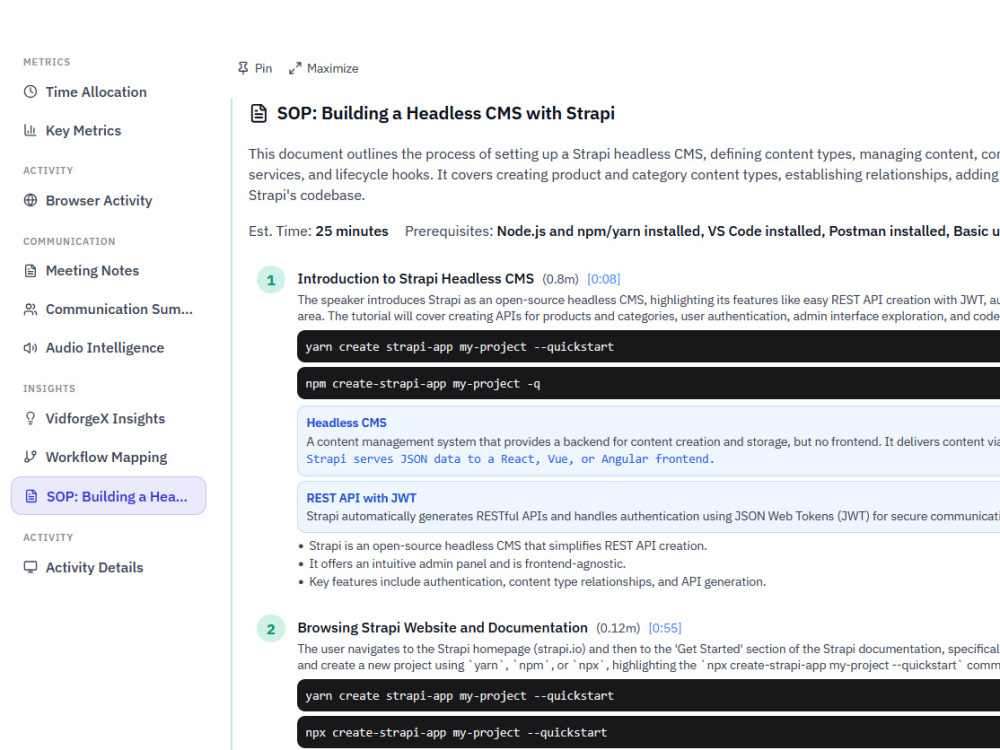Jump to timestamp 0:08
1000x750 pixels.
(x=603, y=279)
